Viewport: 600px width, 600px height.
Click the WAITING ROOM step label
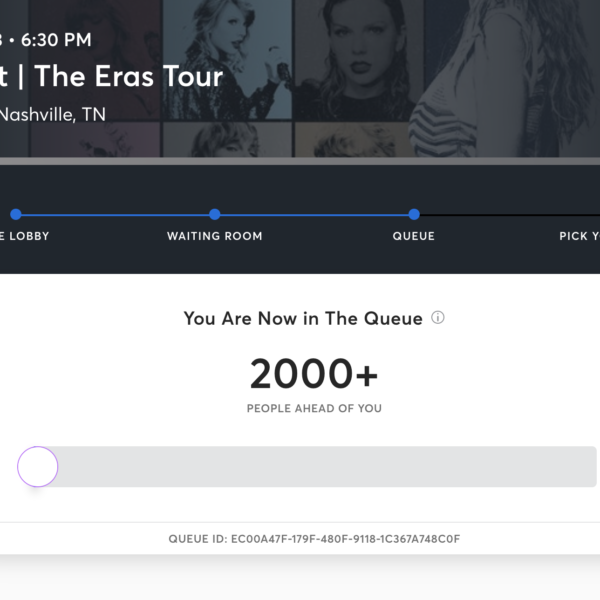pos(215,236)
